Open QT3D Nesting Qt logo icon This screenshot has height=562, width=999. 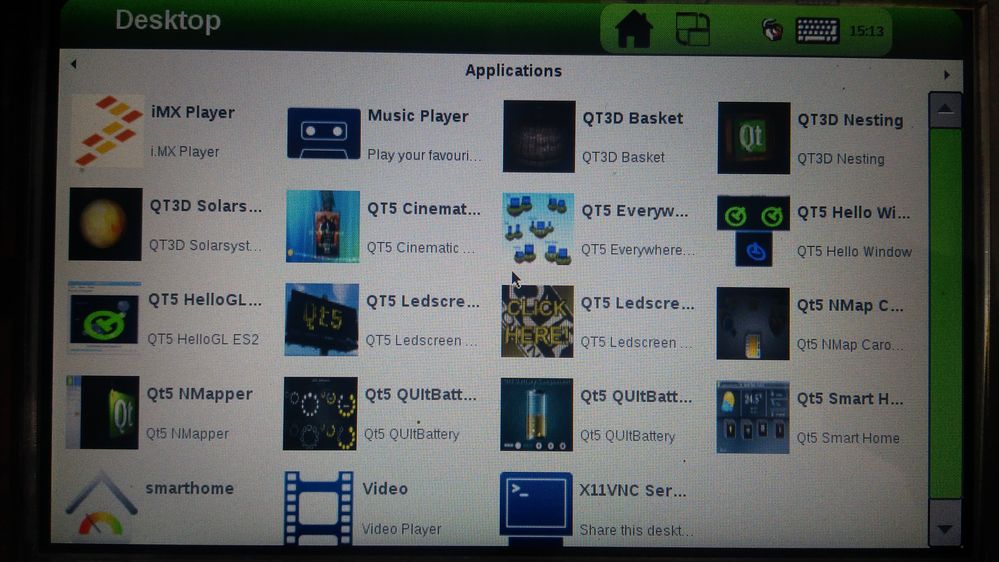tap(754, 138)
